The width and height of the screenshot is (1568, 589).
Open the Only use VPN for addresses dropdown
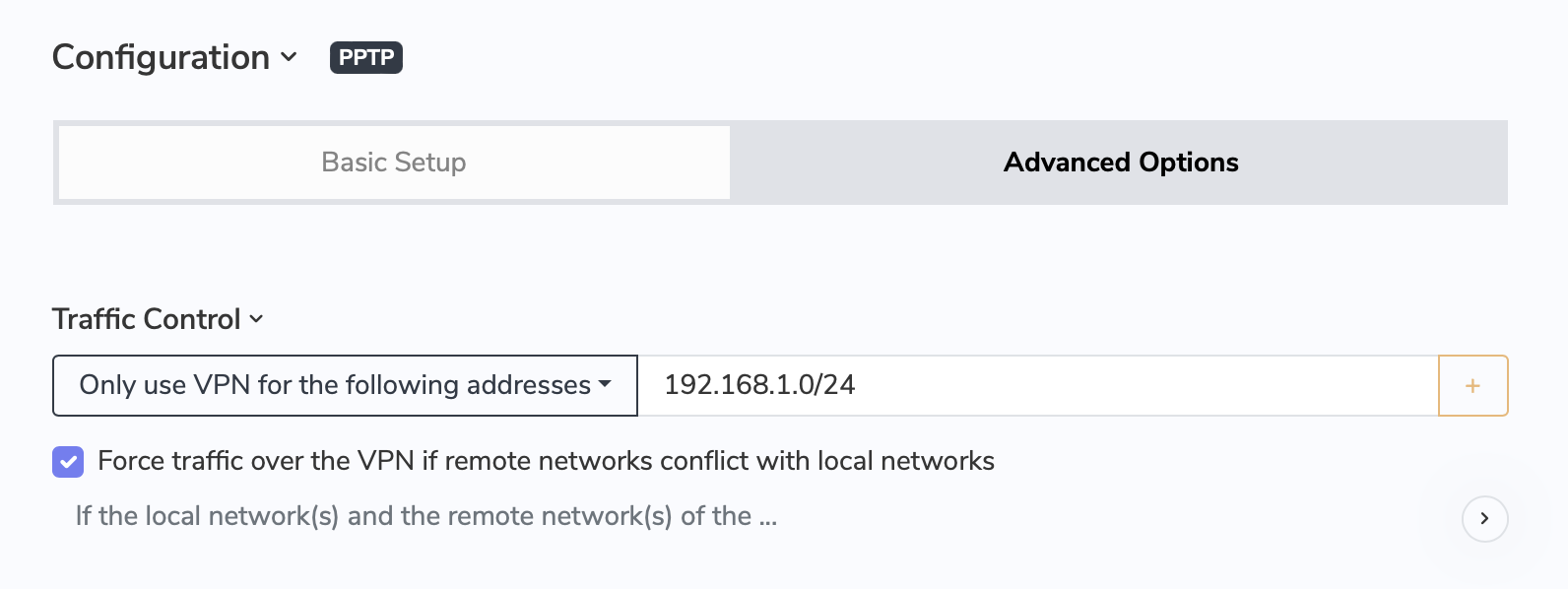coord(344,385)
